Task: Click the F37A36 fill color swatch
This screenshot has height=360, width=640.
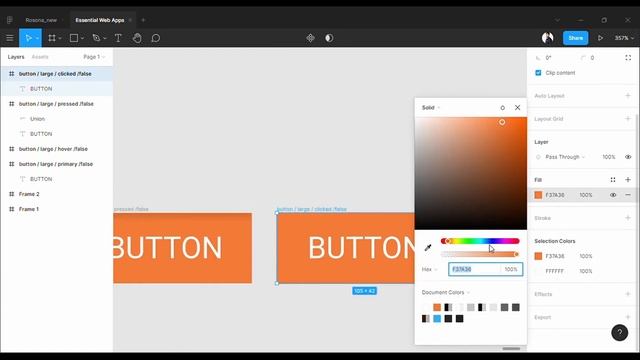Action: (538, 195)
